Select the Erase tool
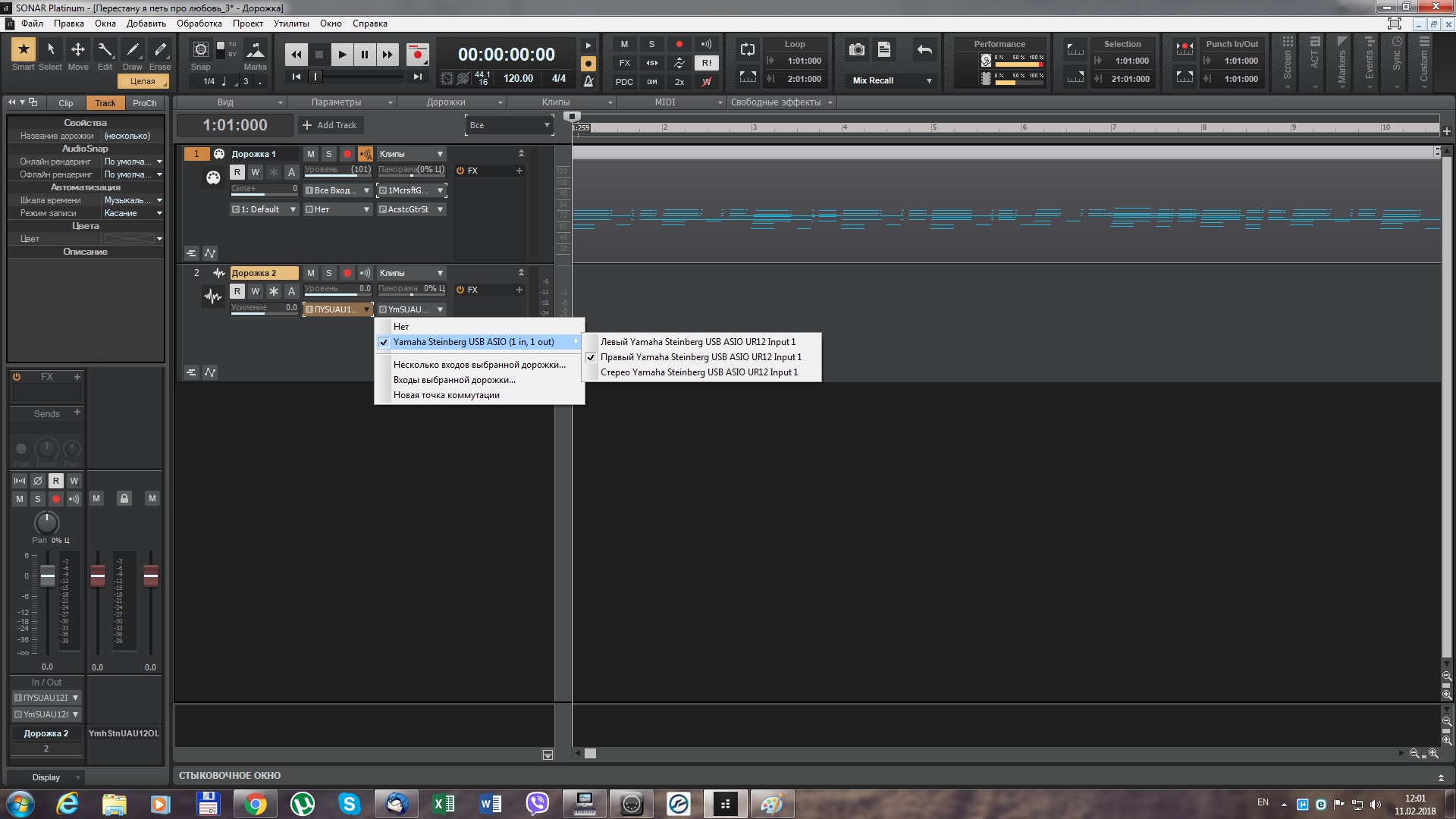 tap(160, 50)
